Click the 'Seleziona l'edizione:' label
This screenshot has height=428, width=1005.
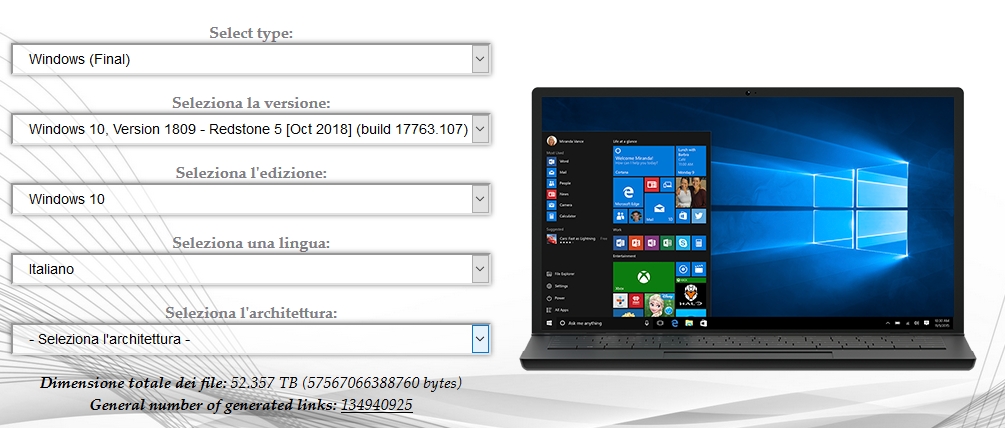251,173
